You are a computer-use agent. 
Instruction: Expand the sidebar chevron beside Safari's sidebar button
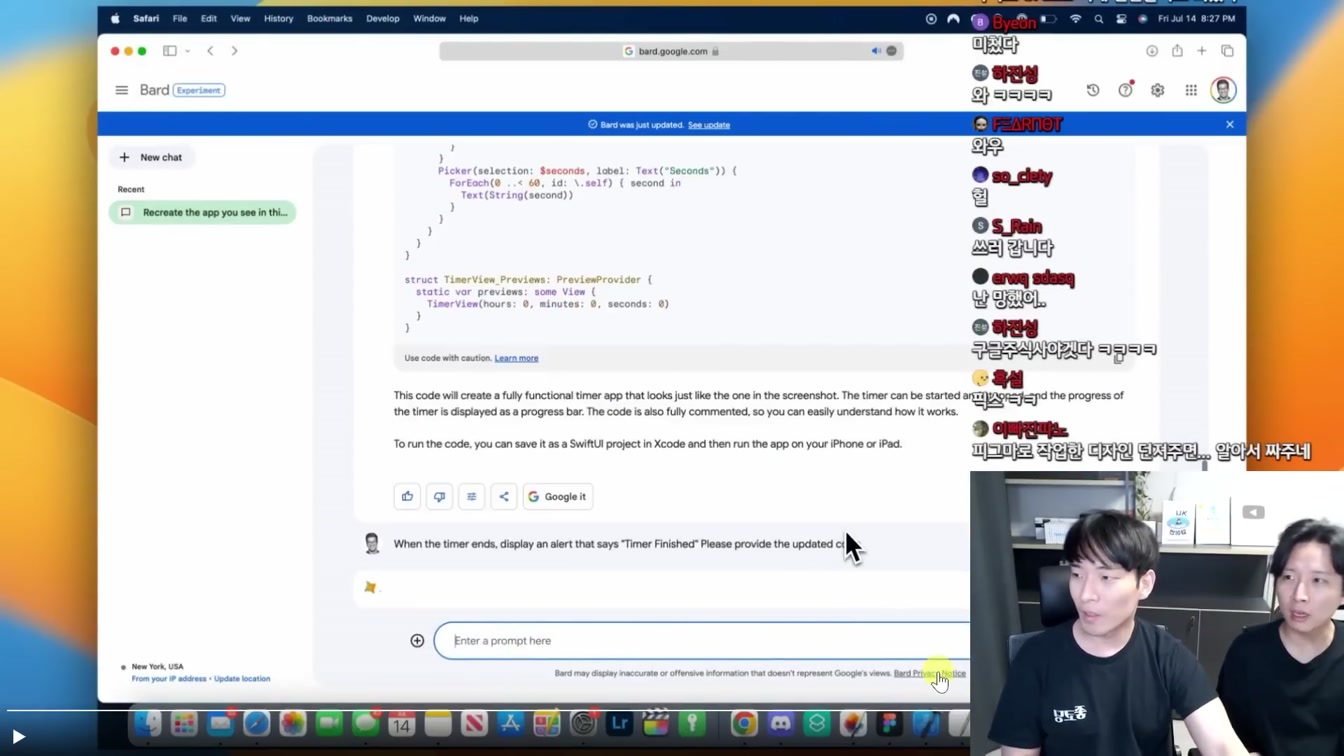click(x=187, y=51)
